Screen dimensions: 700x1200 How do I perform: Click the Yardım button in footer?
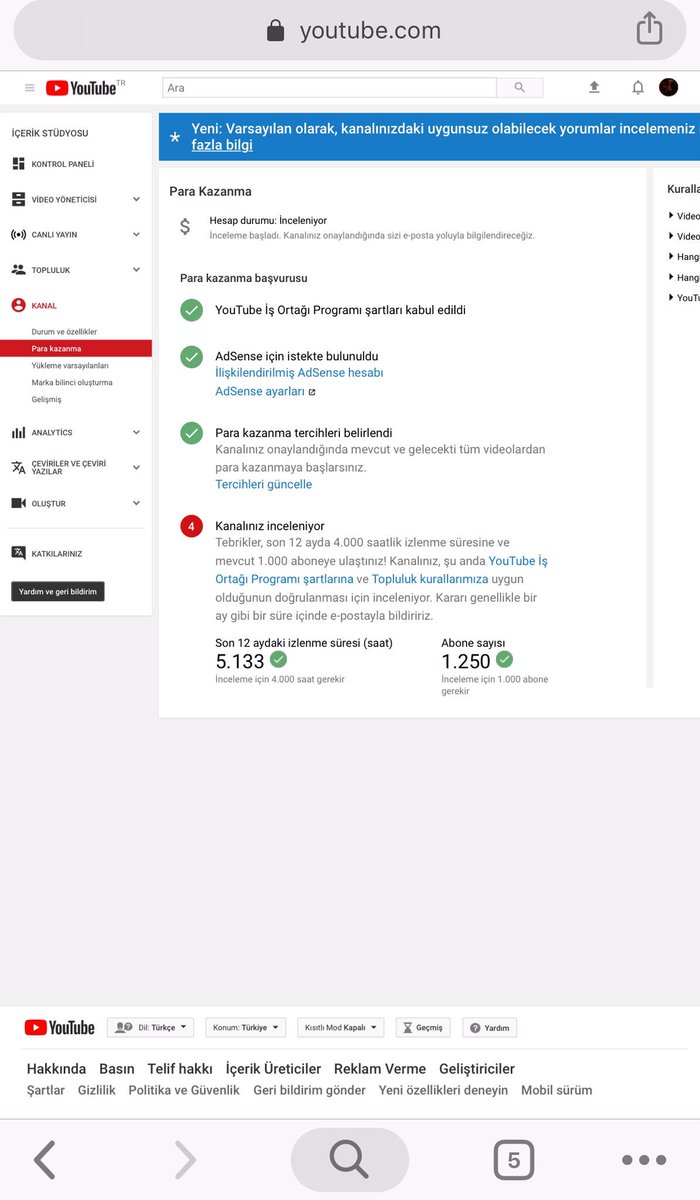(x=490, y=1027)
